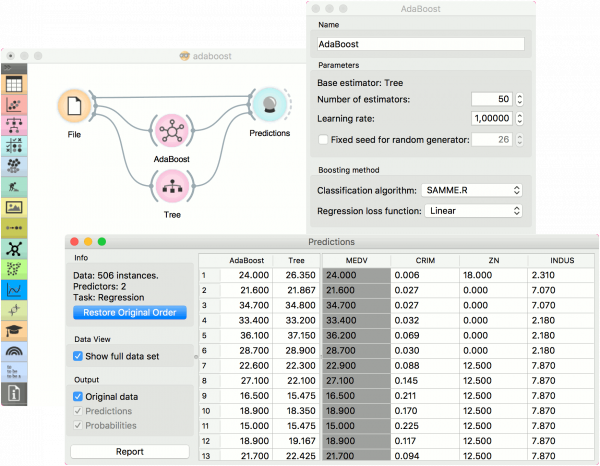Click the Report button
Viewport: 600px width, 466px height.
click(129, 451)
